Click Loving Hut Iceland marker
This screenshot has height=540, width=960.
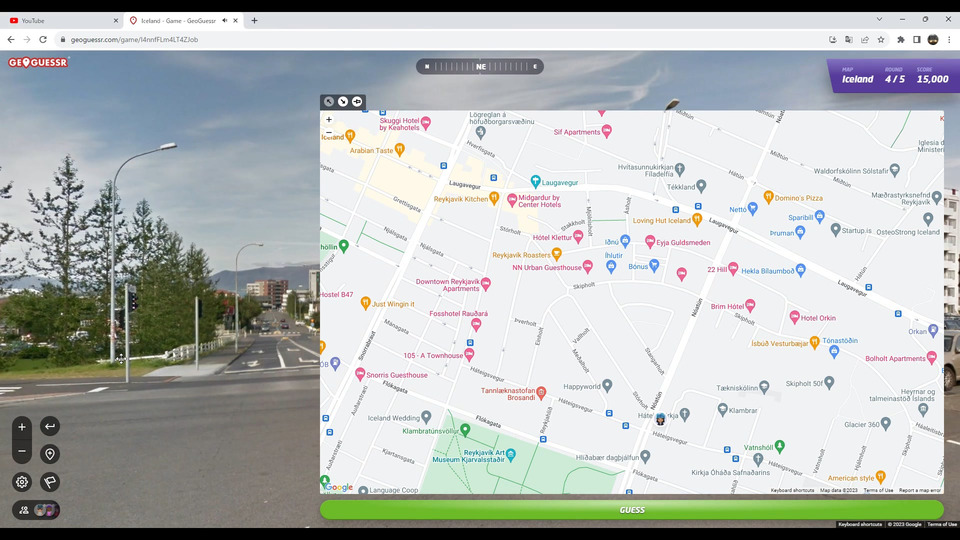[697, 219]
